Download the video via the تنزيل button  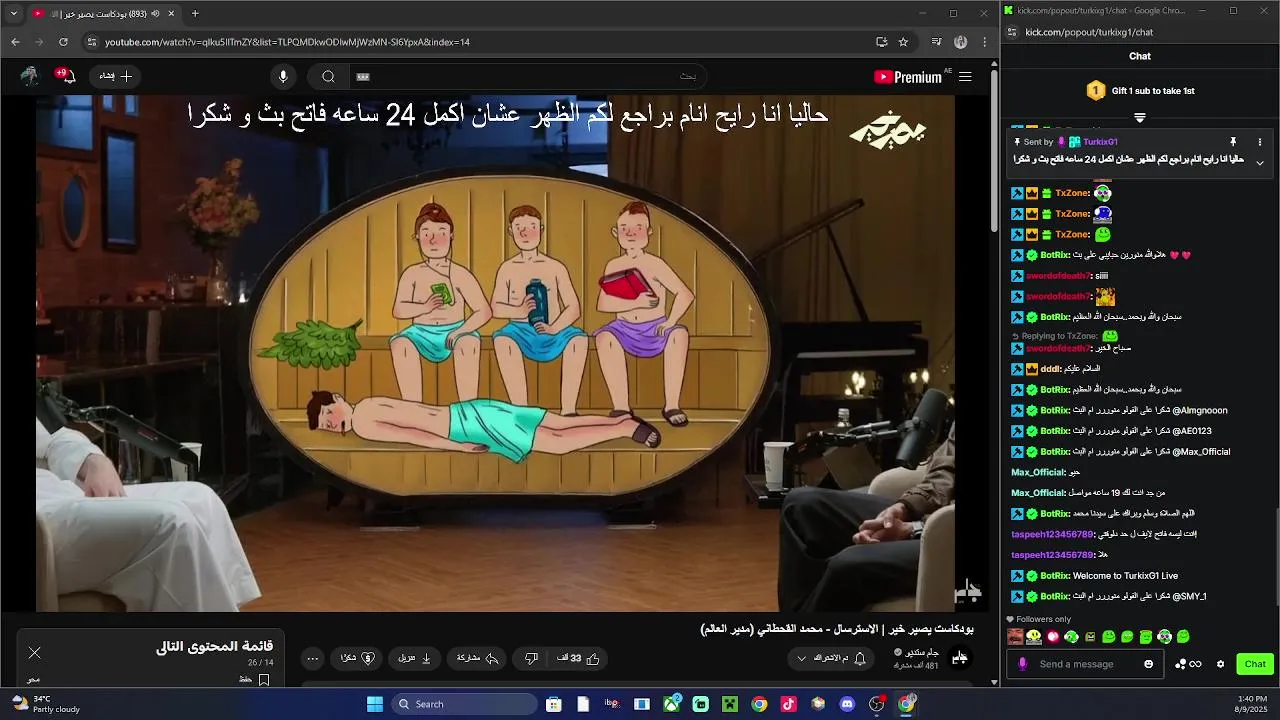pyautogui.click(x=414, y=658)
